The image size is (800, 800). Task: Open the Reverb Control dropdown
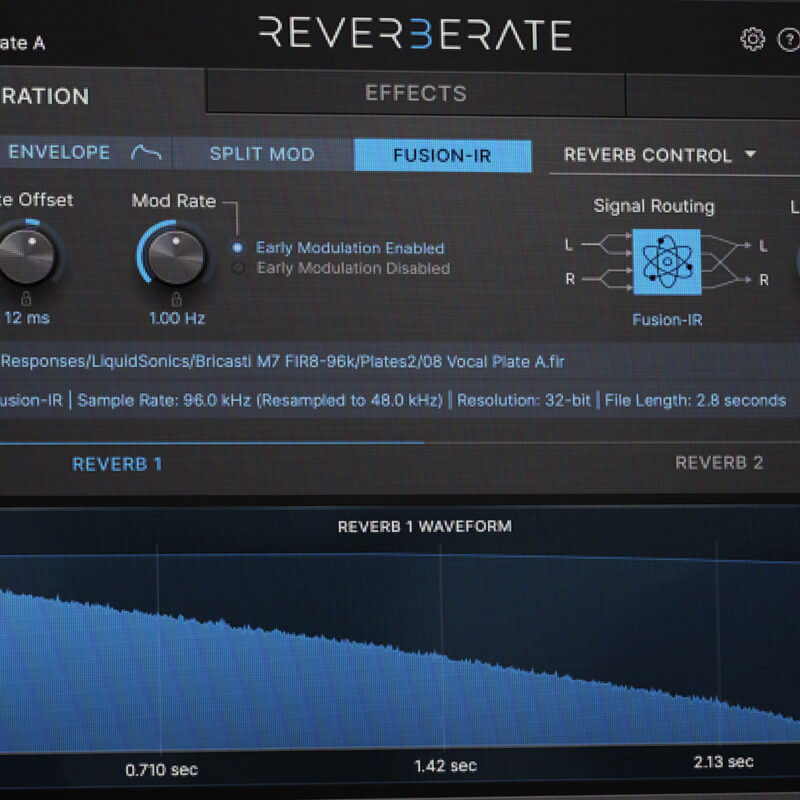pos(659,155)
